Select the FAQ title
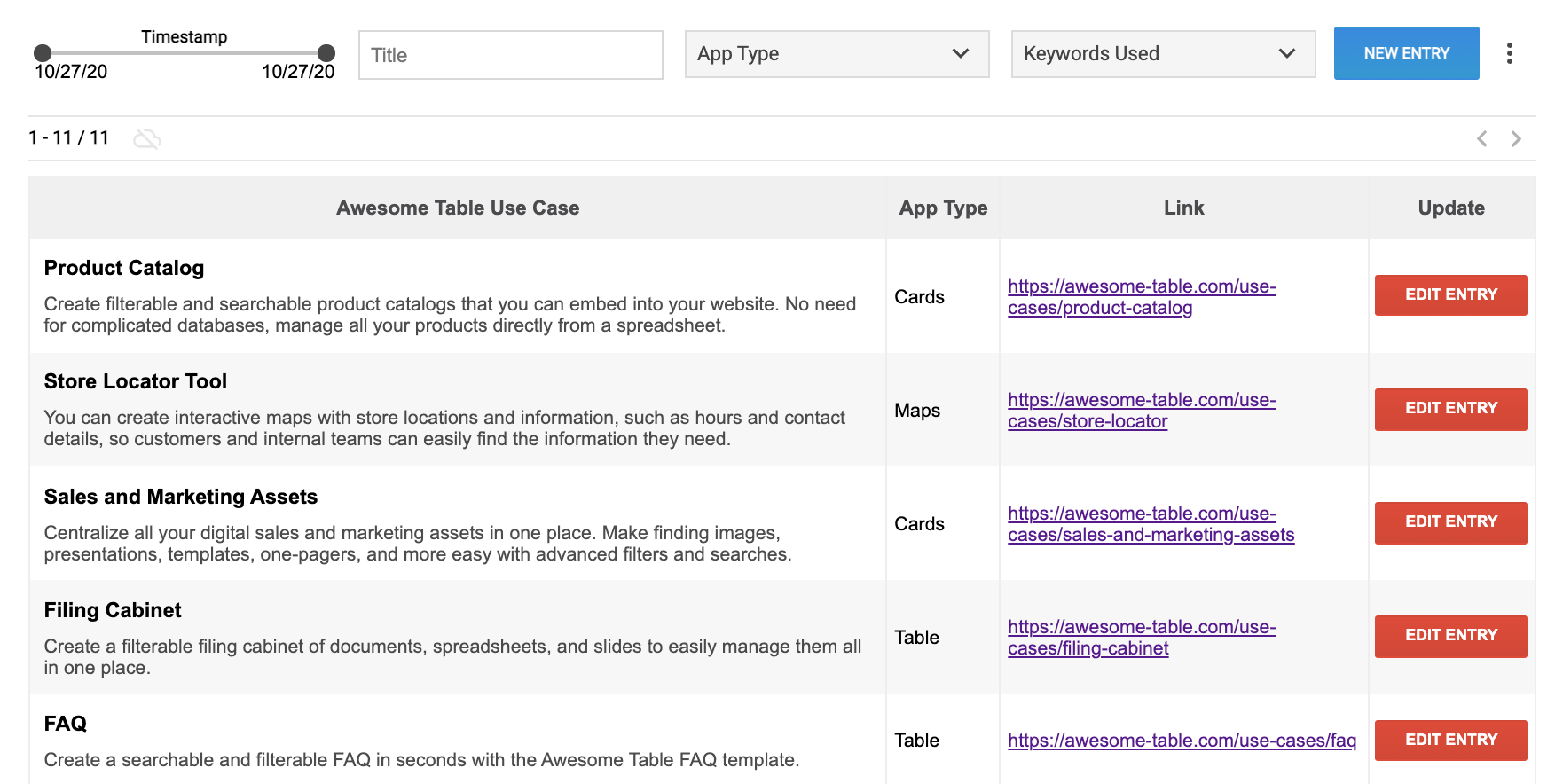The width and height of the screenshot is (1563, 784). point(66,724)
